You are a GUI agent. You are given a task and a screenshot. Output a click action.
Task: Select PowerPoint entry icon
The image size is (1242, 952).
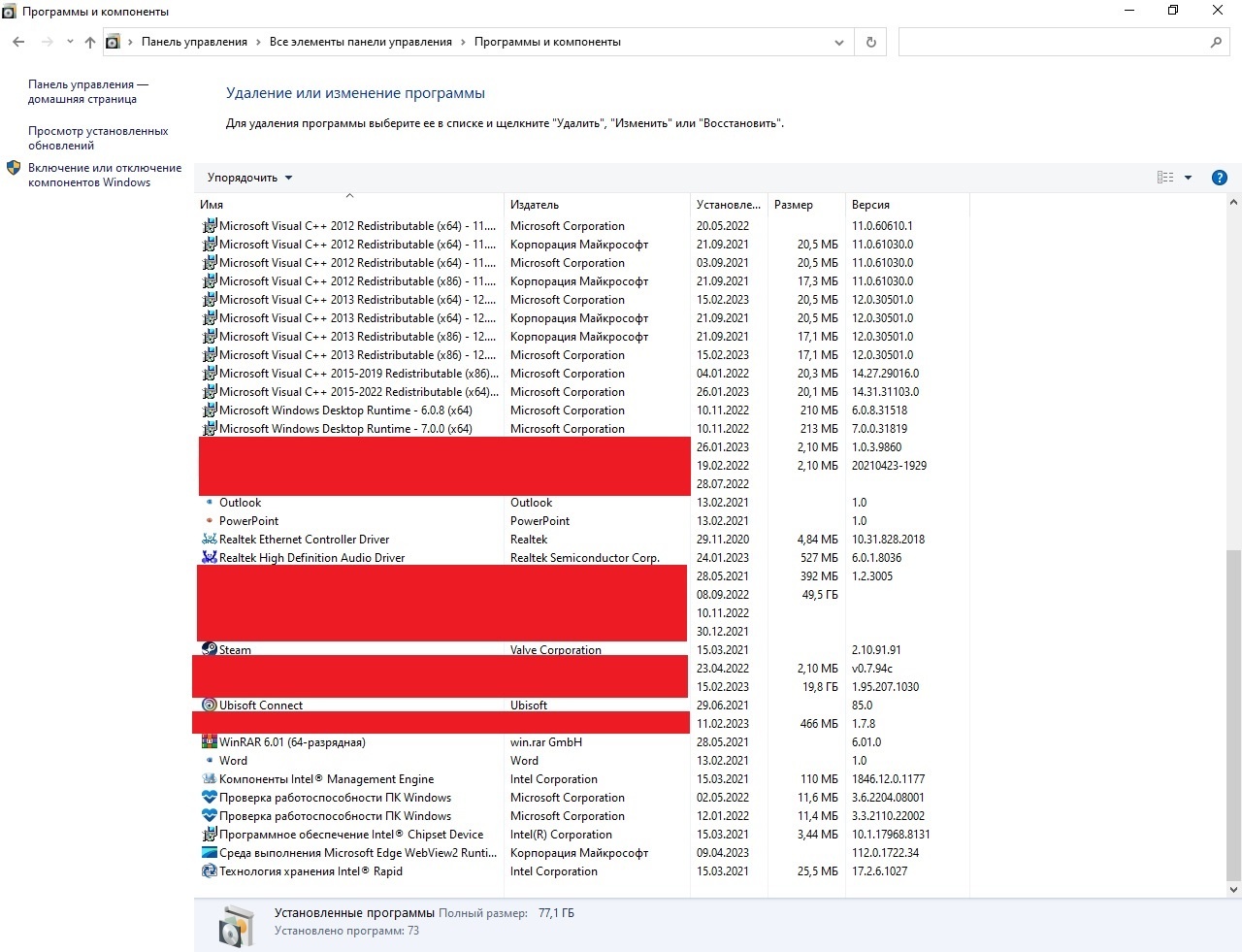pyautogui.click(x=210, y=521)
